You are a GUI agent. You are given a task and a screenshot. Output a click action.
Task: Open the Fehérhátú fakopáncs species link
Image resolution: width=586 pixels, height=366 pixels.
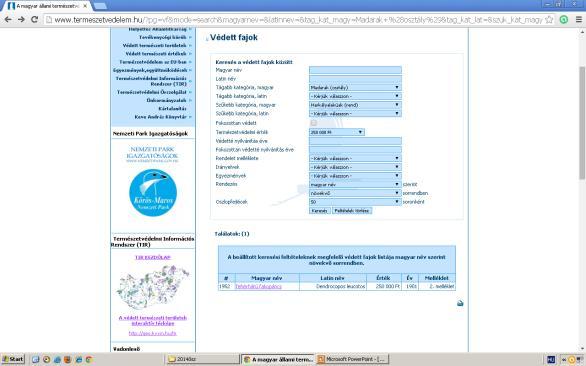click(x=258, y=286)
